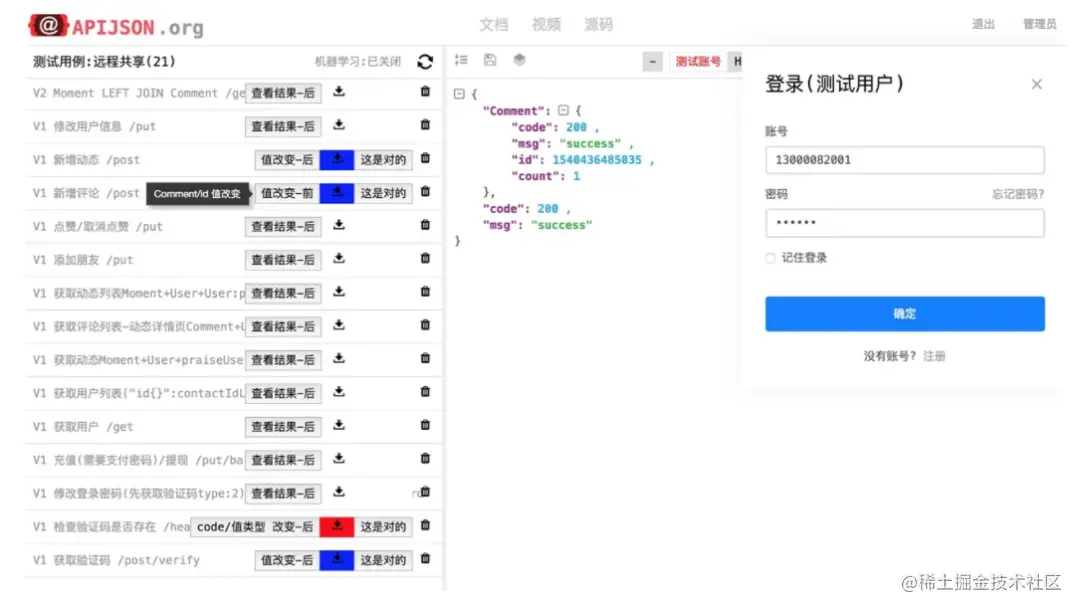
Task: Switch to the 源码 tab
Action: [x=598, y=24]
